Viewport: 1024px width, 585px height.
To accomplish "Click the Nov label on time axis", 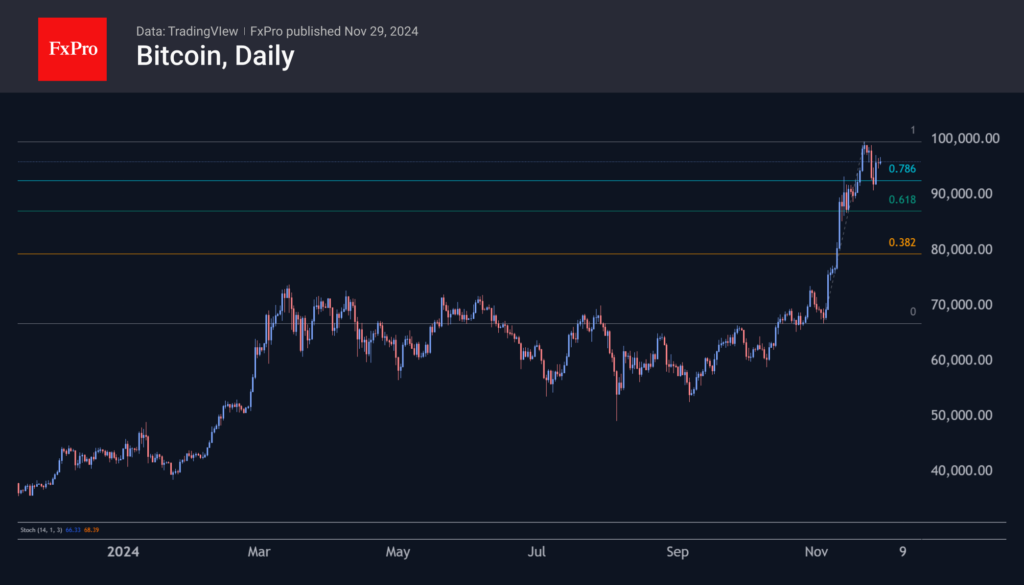I will pos(818,552).
